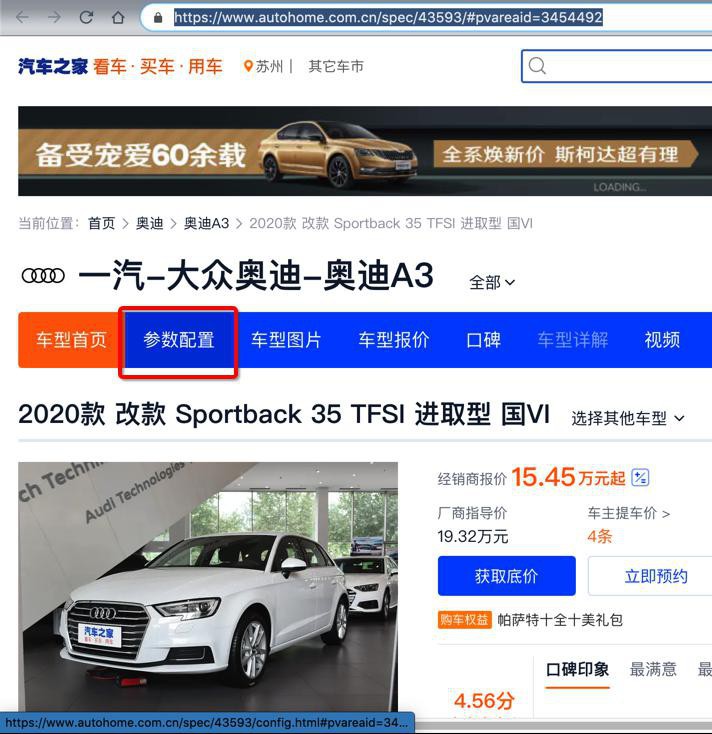The image size is (712, 734).
Task: Open the price calculator icon beside 15.45万元起
Action: coord(640,477)
